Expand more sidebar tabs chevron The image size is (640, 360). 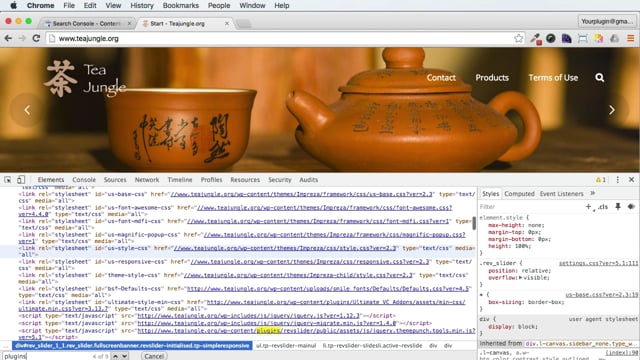coord(593,193)
